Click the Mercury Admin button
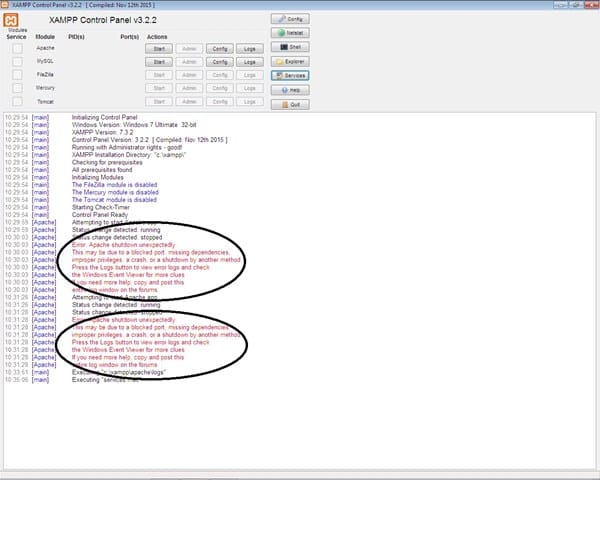The width and height of the screenshot is (600, 551). [189, 88]
